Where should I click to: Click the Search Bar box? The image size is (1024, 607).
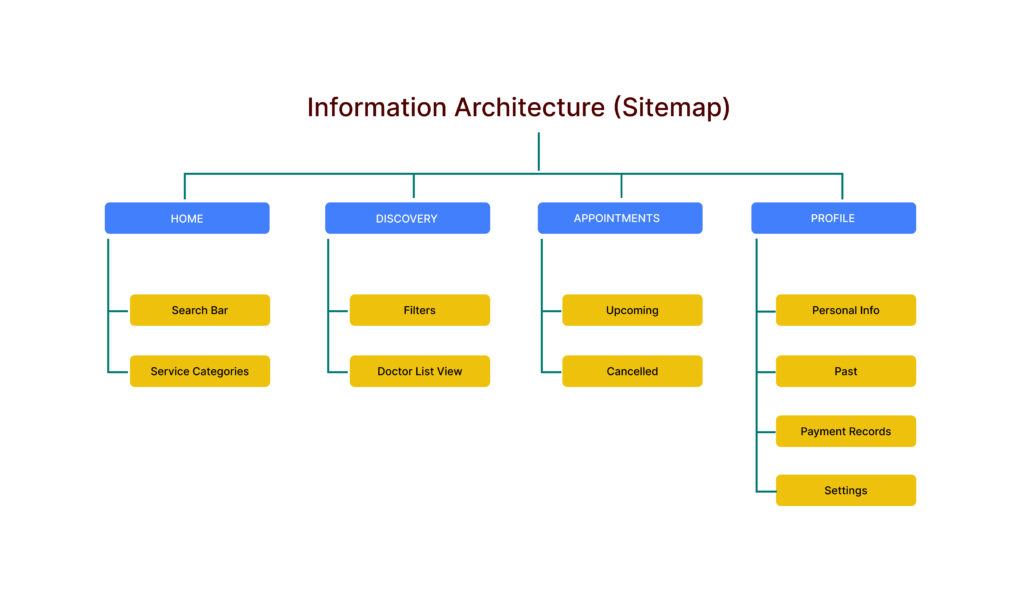pos(200,310)
